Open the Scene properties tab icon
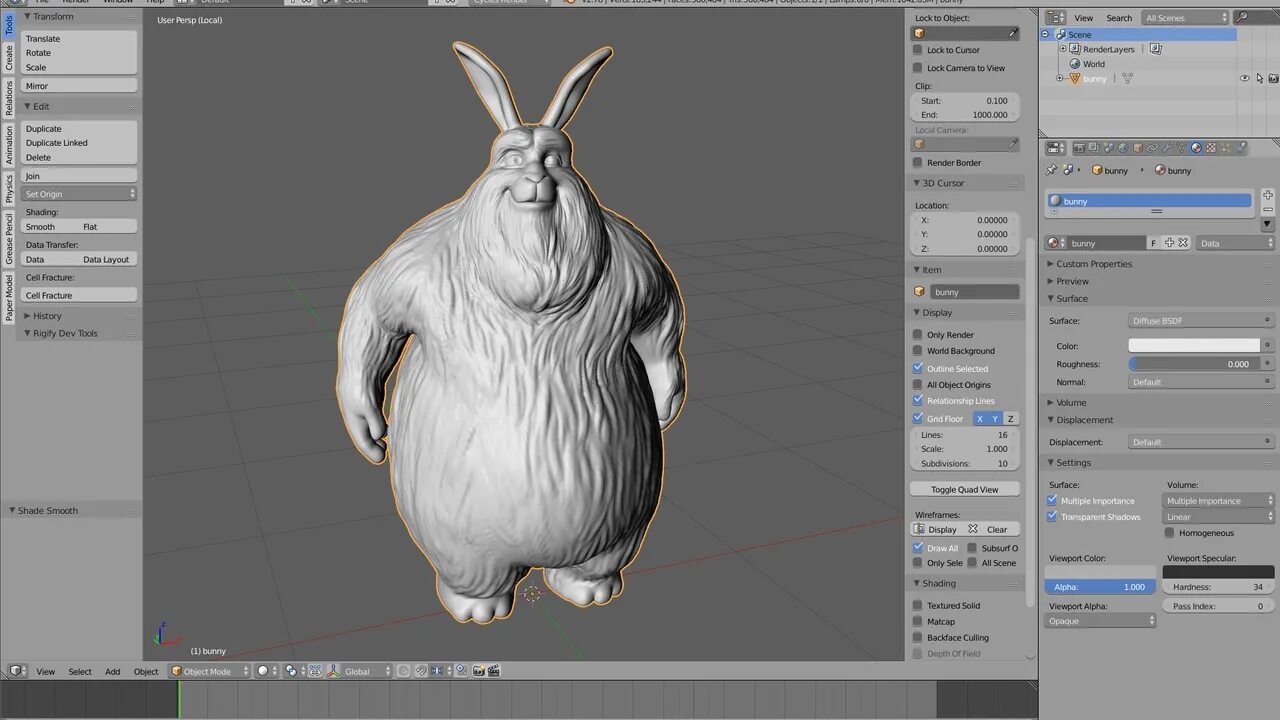This screenshot has height=720, width=1280. point(1108,147)
